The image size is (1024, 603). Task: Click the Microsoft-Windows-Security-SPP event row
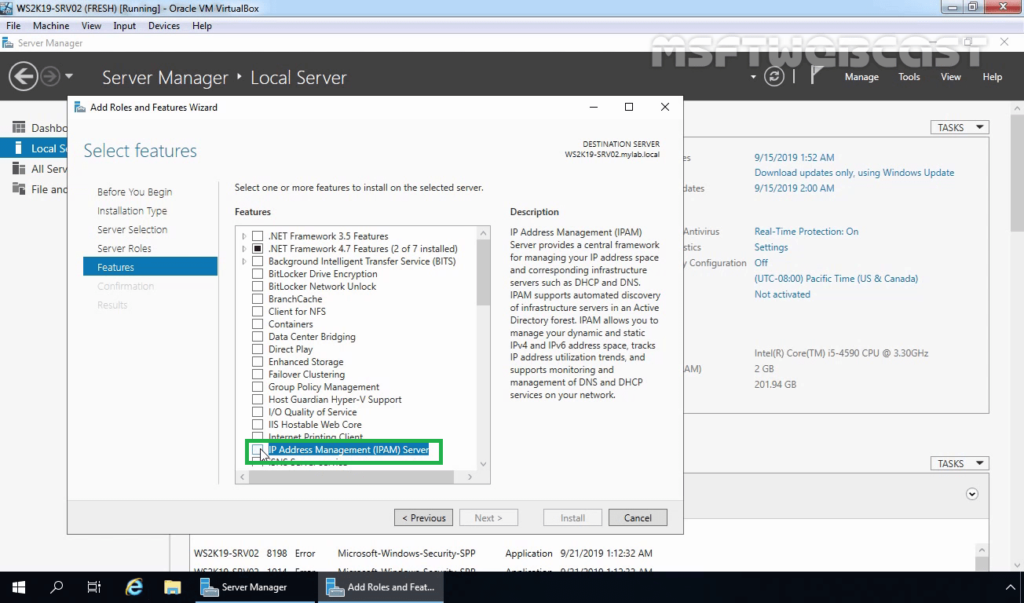(x=423, y=553)
